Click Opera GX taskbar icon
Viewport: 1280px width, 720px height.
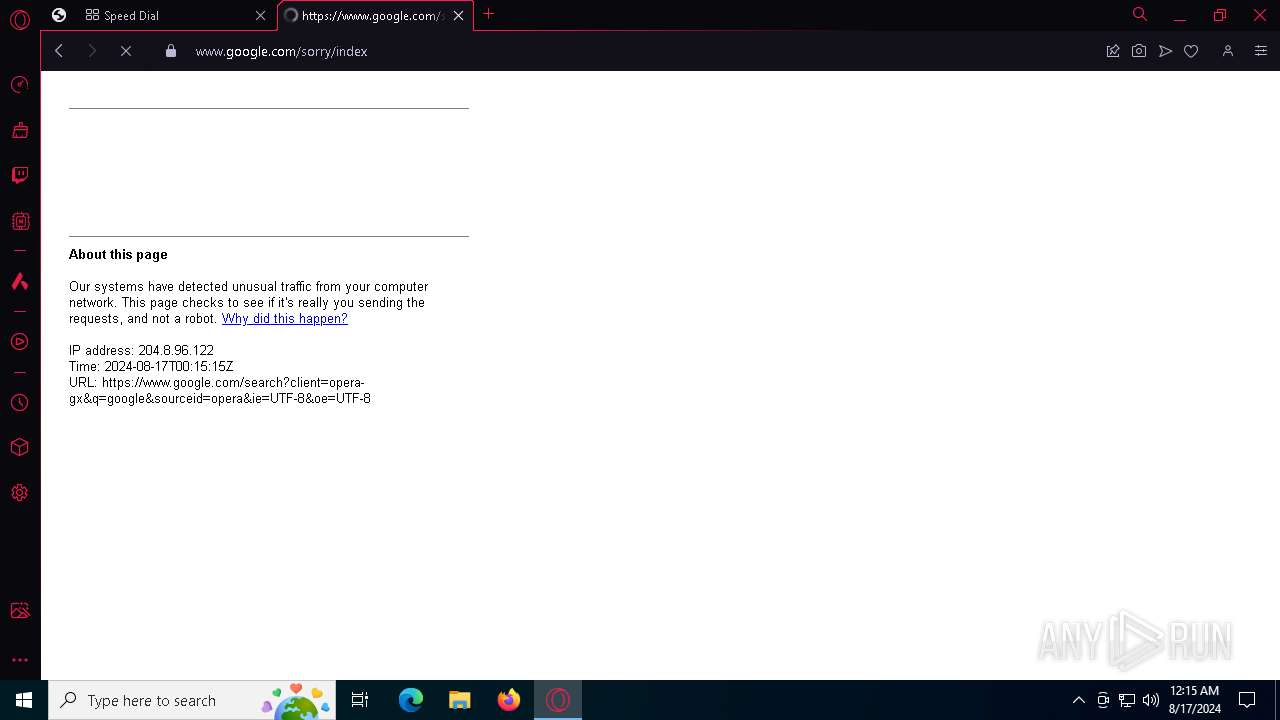pos(558,700)
